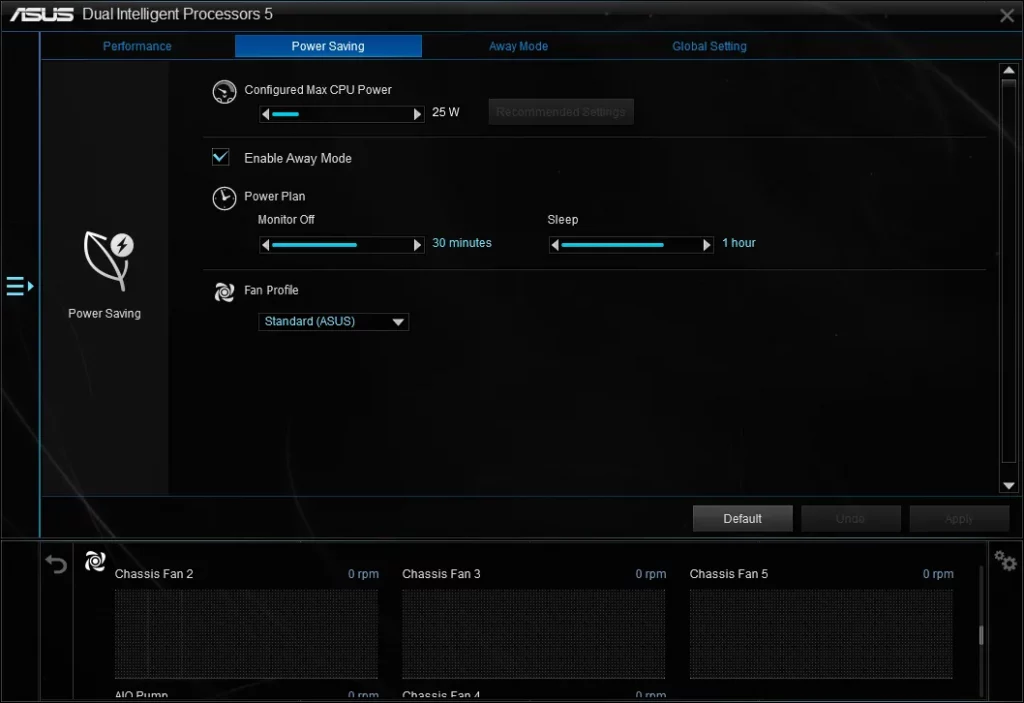Click the settings scrollbar down arrow
1024x703 pixels.
pos(1009,485)
